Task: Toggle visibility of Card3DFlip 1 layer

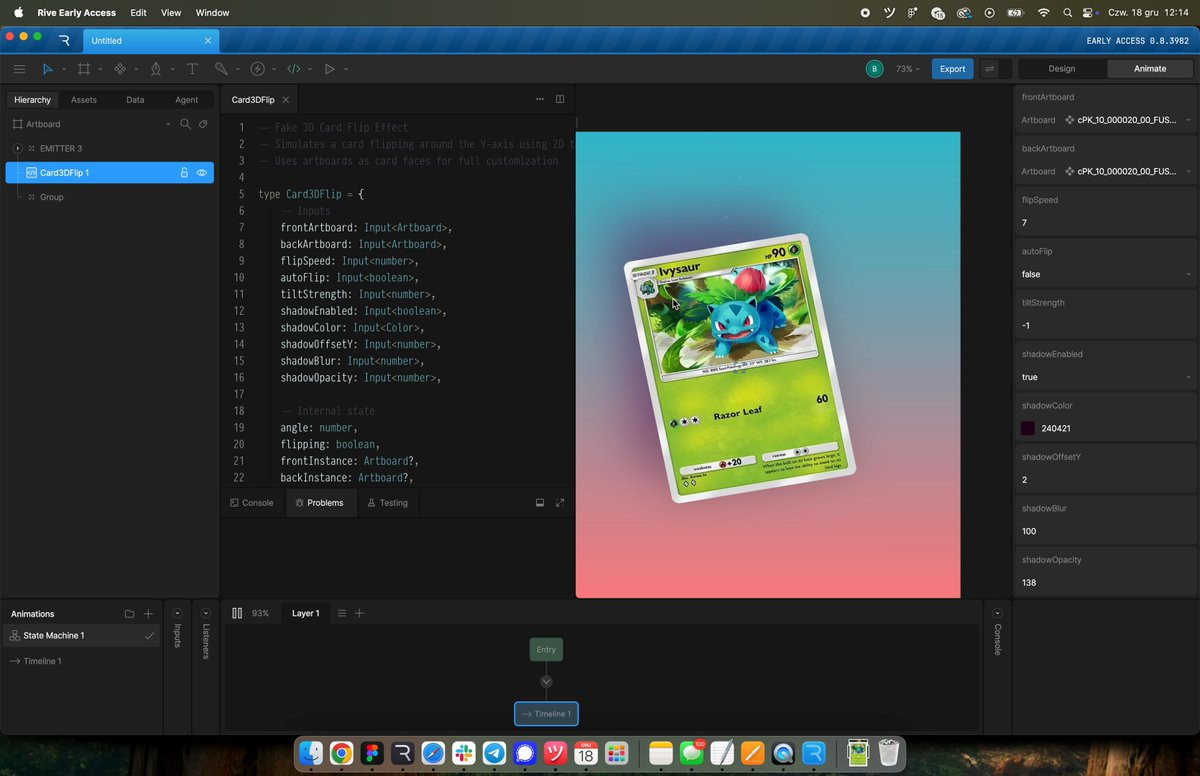Action: point(202,173)
